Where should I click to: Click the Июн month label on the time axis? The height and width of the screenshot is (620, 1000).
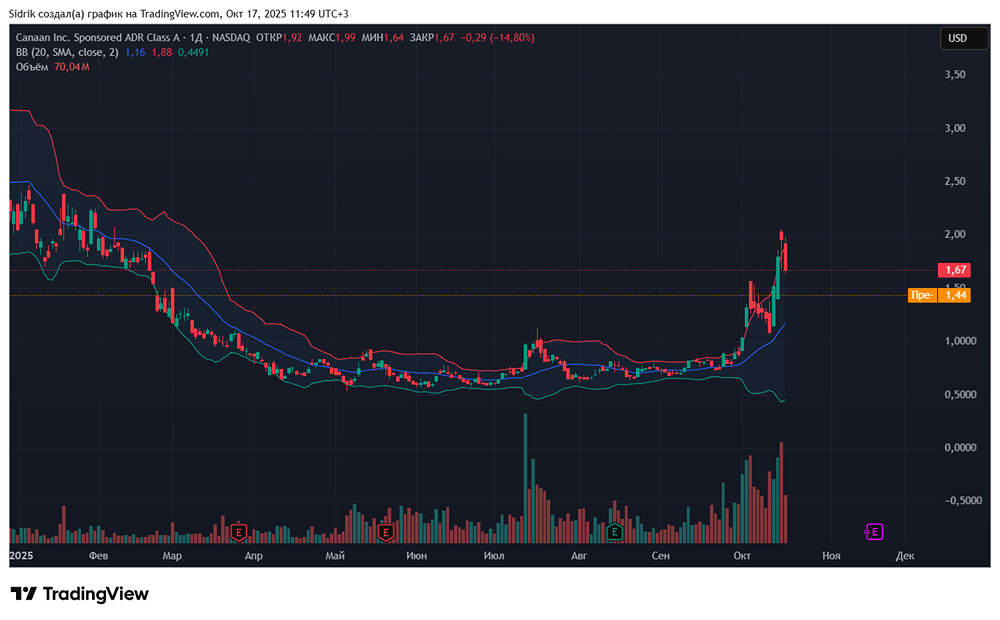point(416,556)
